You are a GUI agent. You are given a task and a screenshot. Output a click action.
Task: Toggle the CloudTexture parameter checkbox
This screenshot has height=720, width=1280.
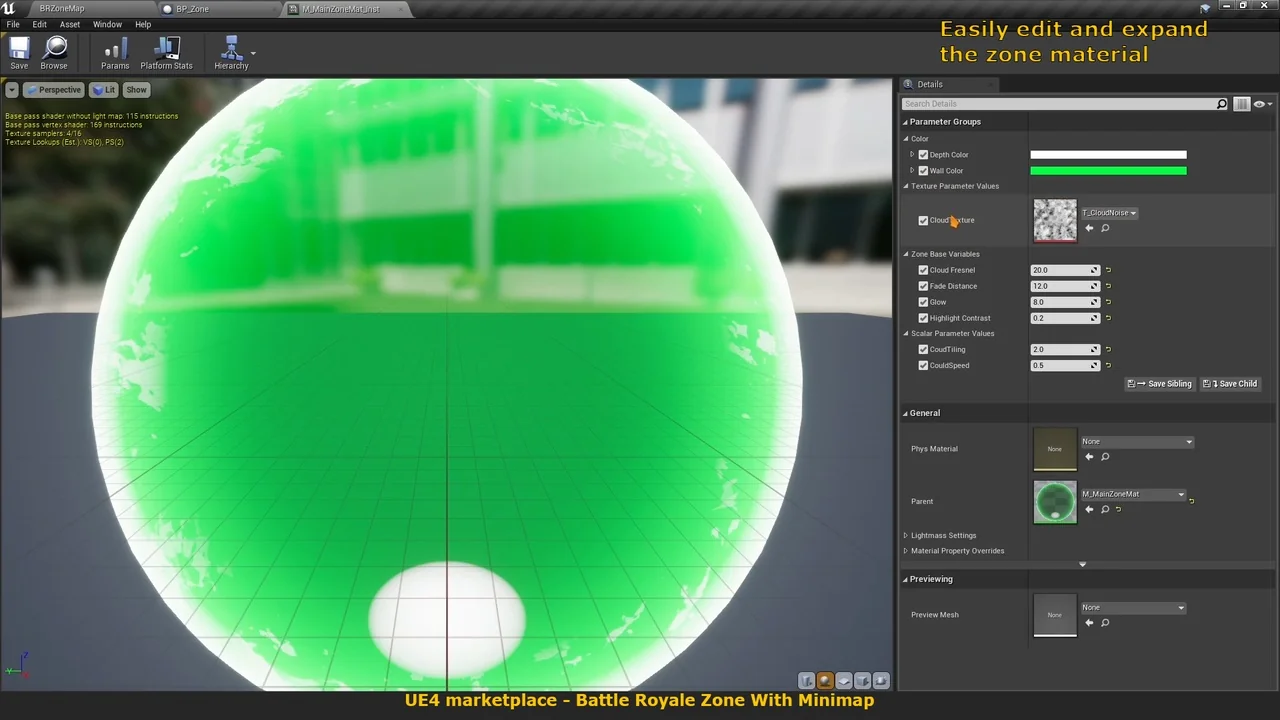(923, 221)
